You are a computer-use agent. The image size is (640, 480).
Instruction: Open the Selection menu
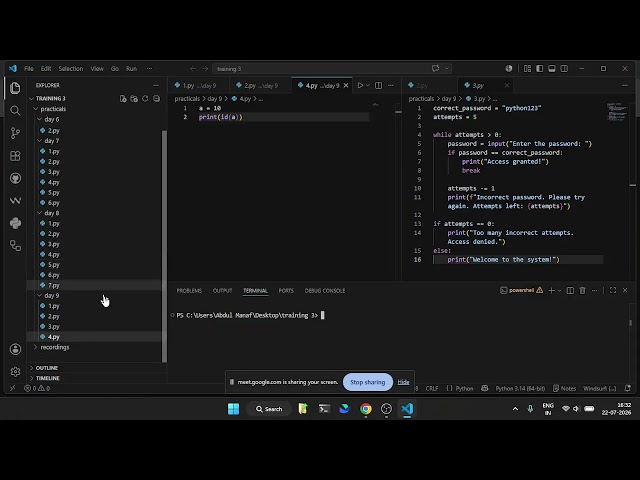(x=71, y=69)
